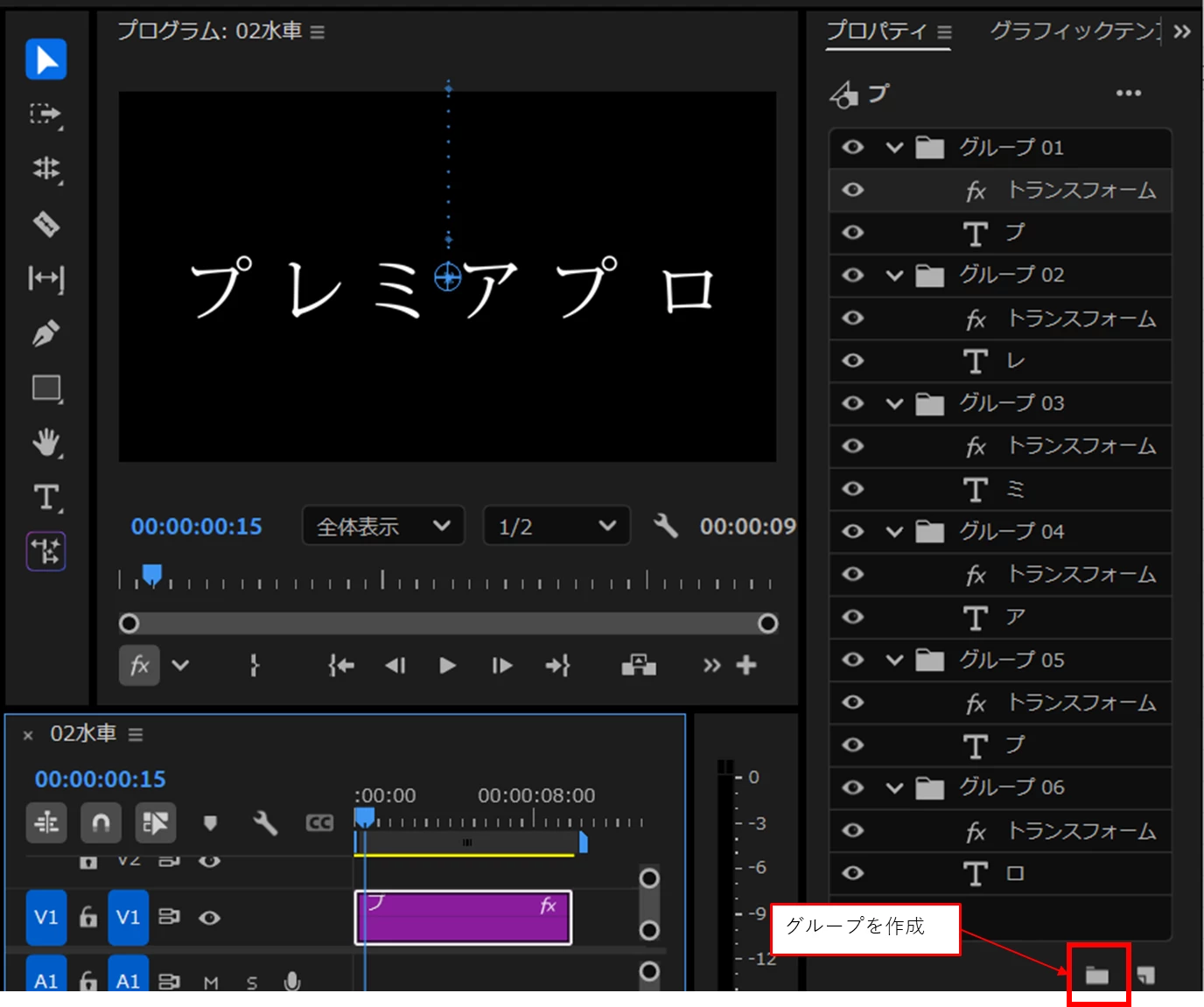Image resolution: width=1204 pixels, height=1007 pixels.
Task: Select the Selection arrow tool
Action: tap(46, 59)
